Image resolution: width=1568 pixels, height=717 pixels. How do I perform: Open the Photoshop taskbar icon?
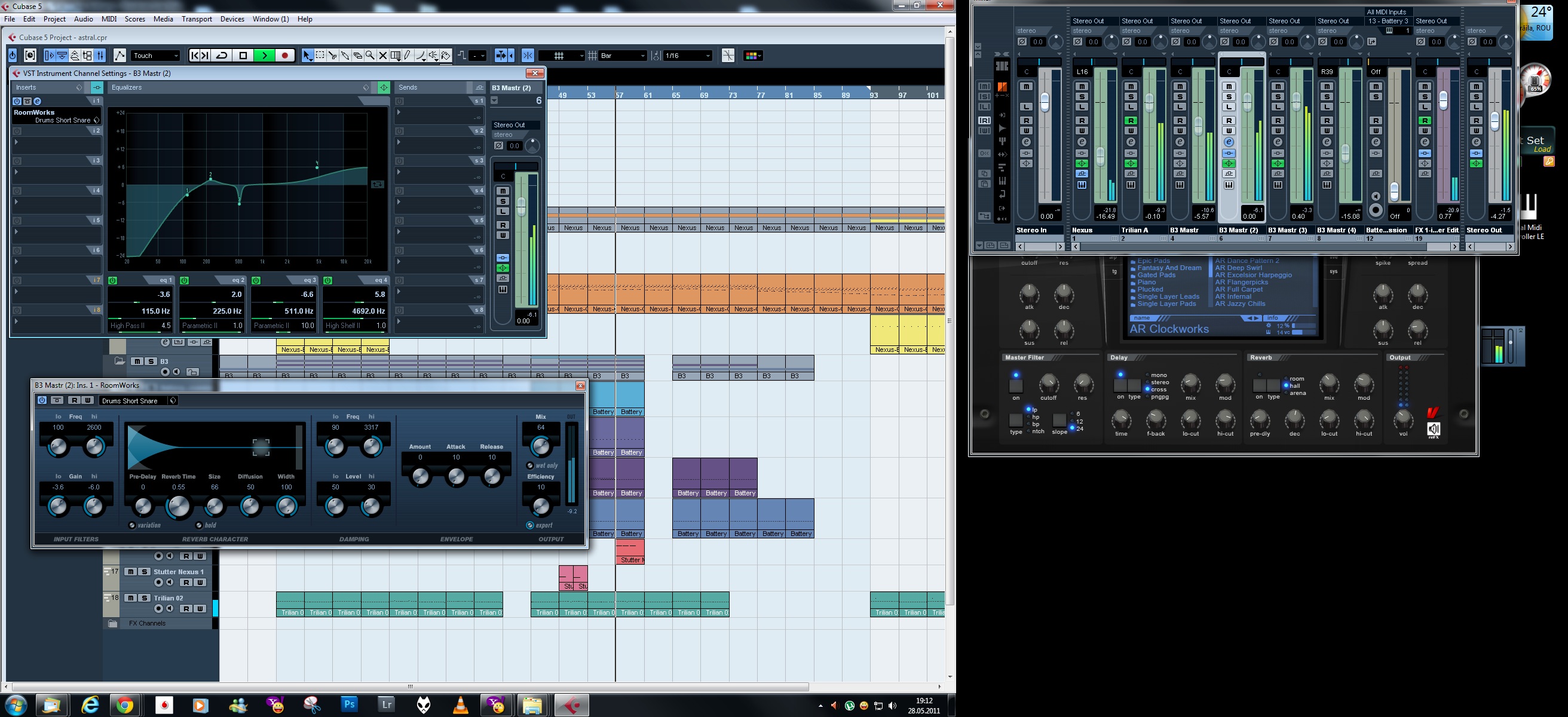pyautogui.click(x=350, y=704)
